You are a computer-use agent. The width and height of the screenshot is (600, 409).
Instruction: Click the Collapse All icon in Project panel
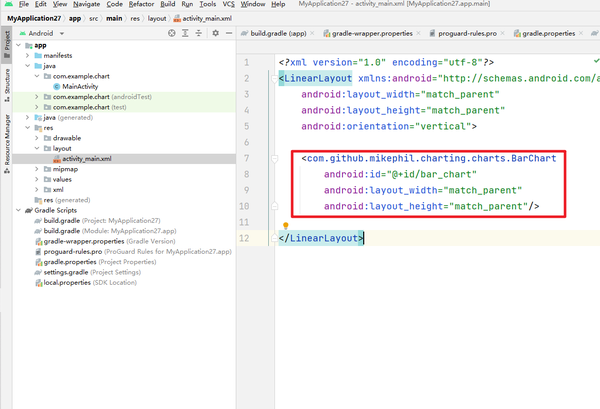[199, 33]
